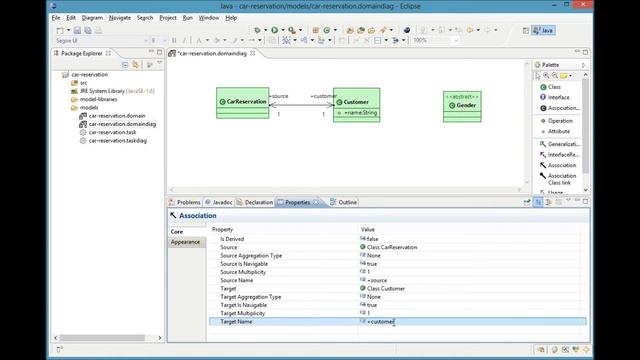This screenshot has height=360, width=640.
Task: Click the Source Multiplicity value
Action: point(368,272)
